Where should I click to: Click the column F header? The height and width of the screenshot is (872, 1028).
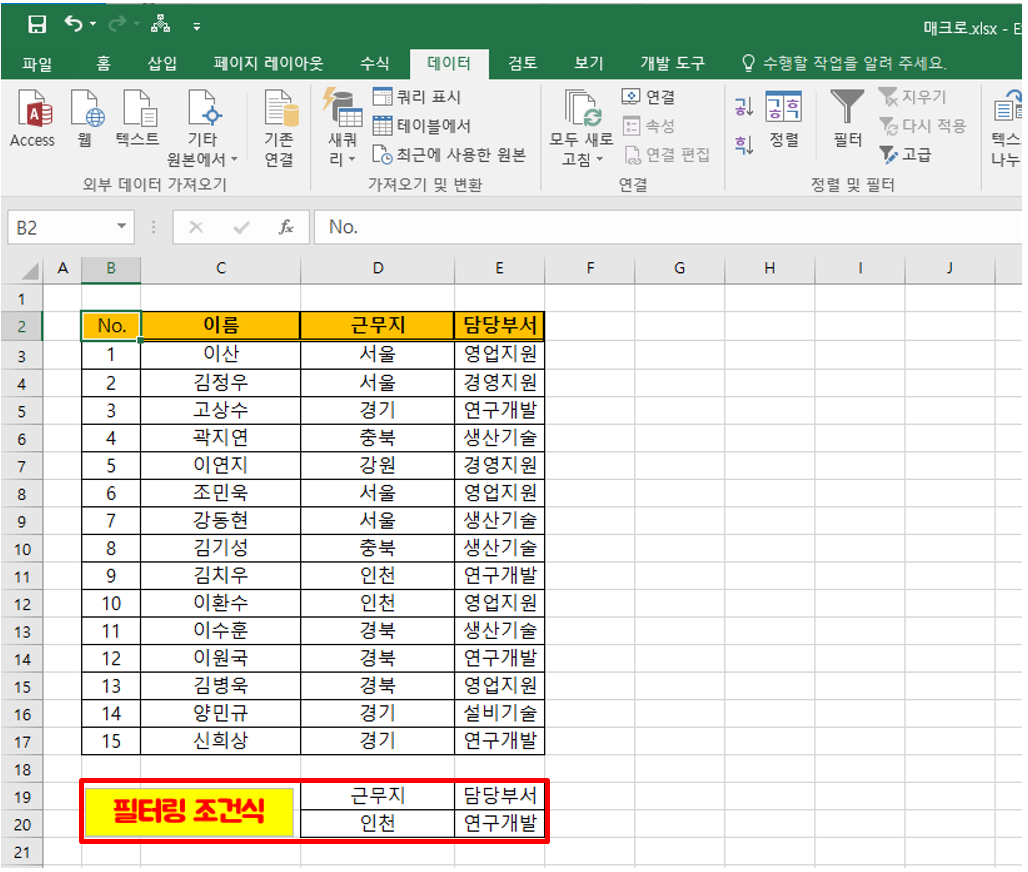(589, 269)
